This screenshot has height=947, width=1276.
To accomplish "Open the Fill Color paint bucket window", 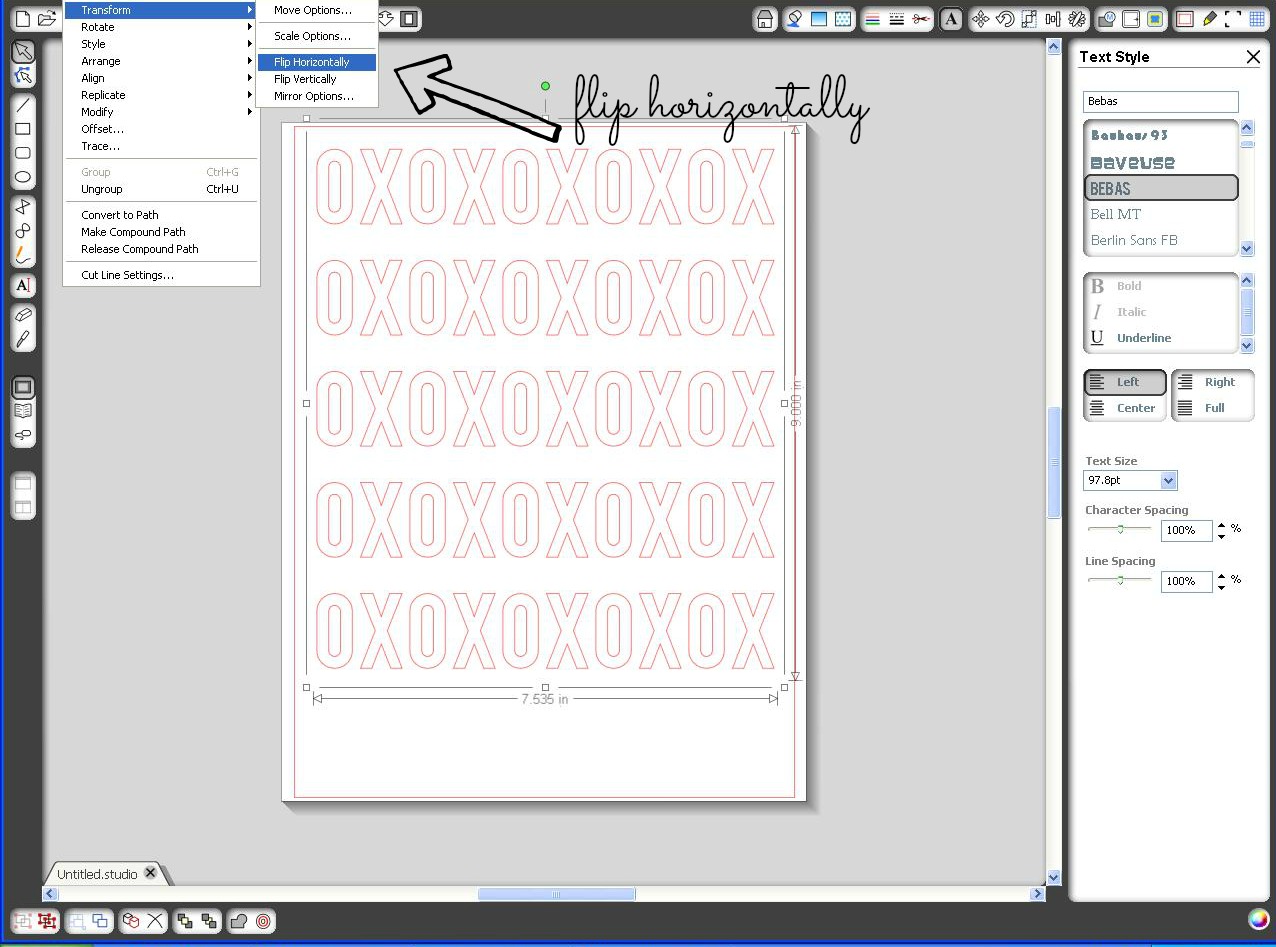I will [x=795, y=19].
